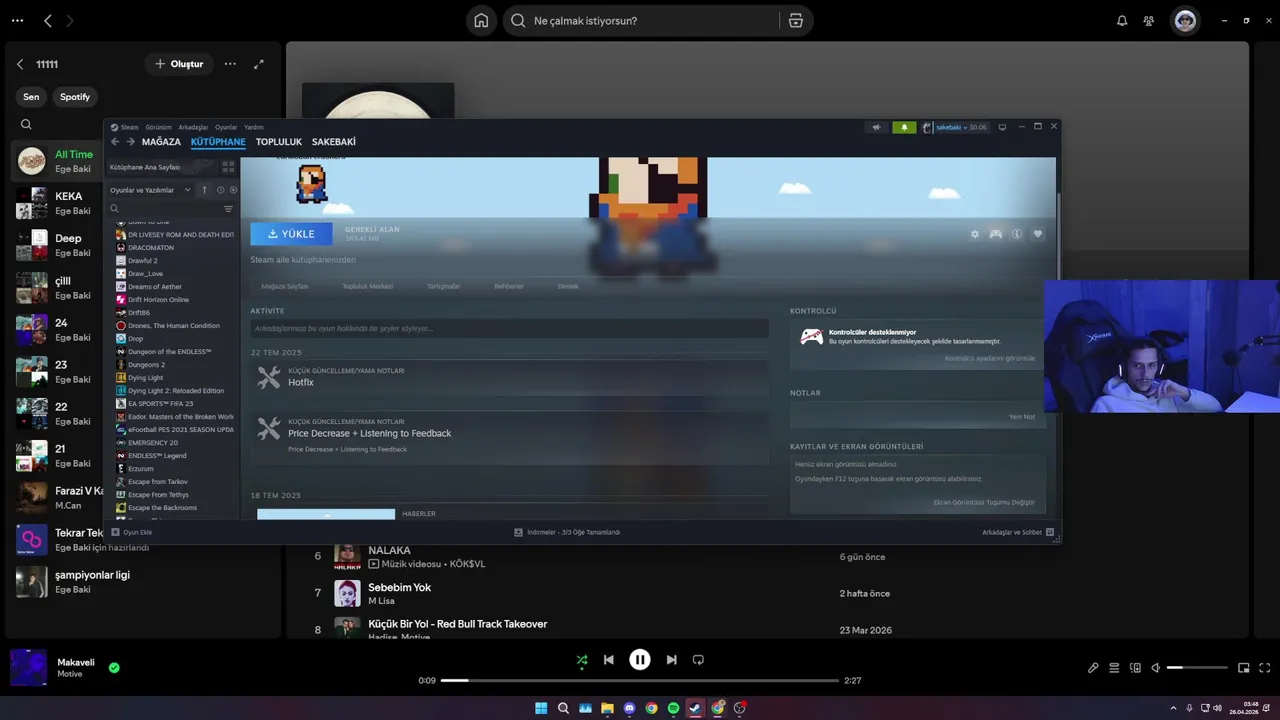Show game info icon

tap(1017, 234)
